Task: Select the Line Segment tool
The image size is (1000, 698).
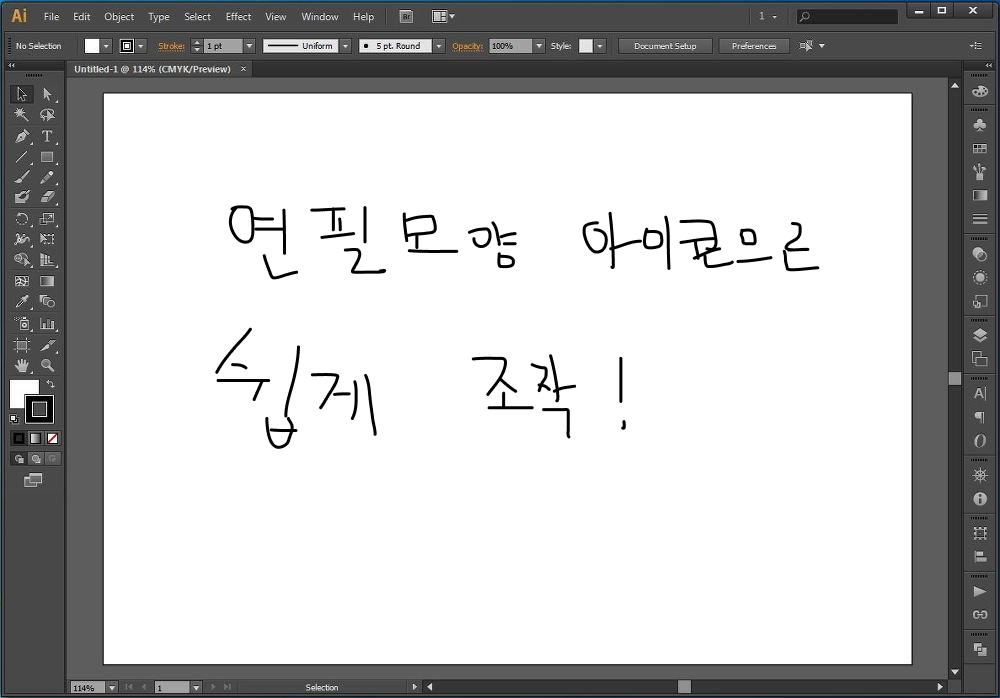Action: [x=22, y=157]
